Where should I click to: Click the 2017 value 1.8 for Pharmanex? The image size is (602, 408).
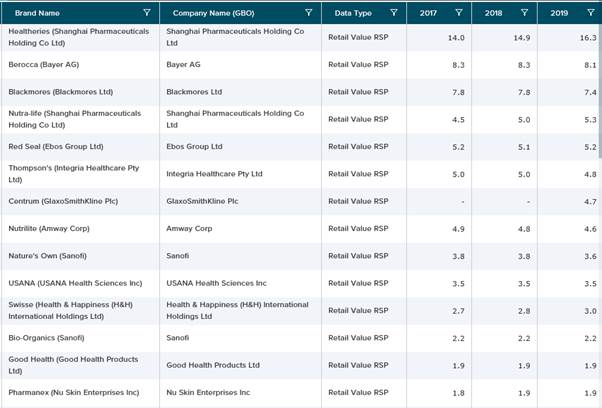click(458, 393)
